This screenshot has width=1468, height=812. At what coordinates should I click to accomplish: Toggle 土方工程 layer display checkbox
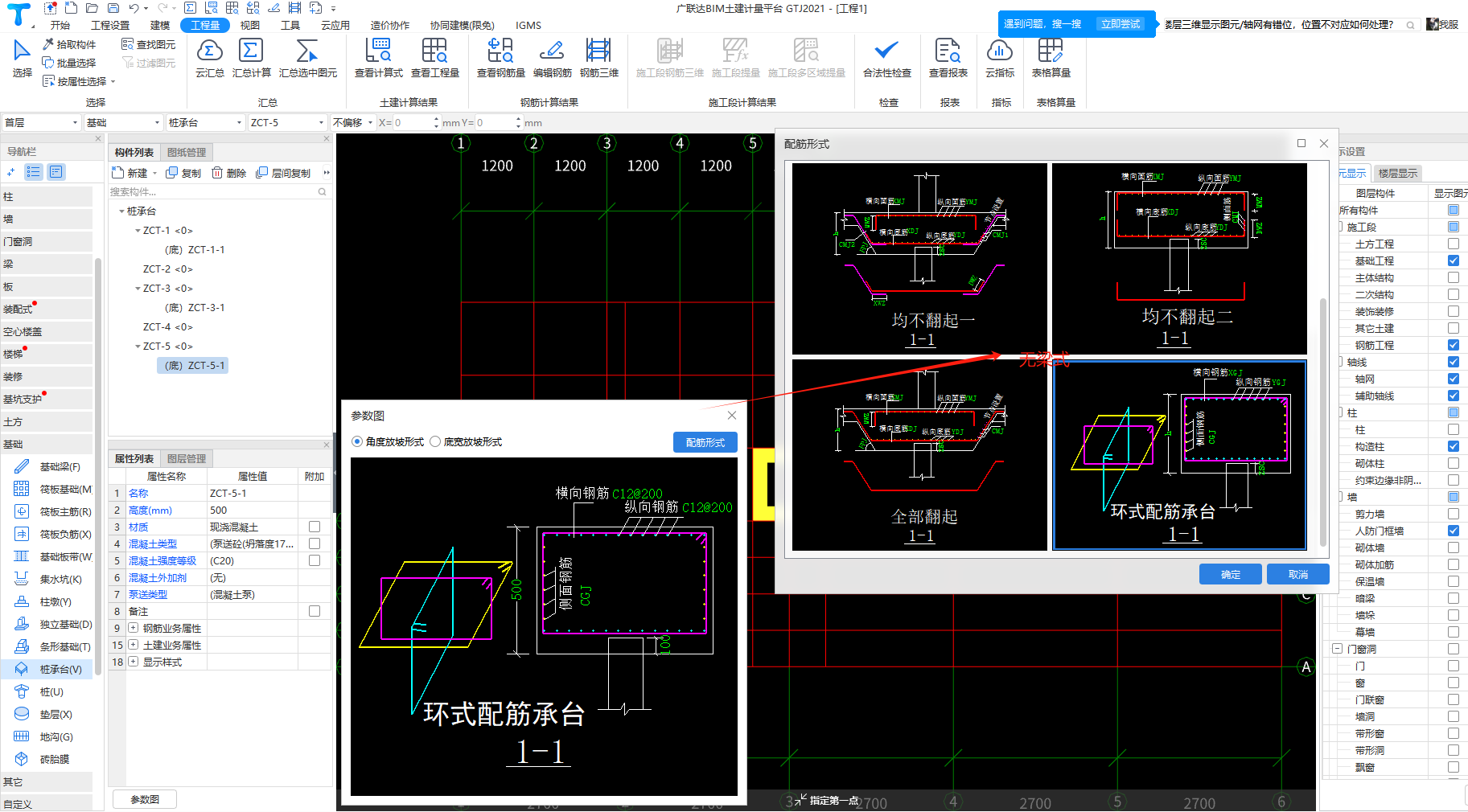[1454, 244]
